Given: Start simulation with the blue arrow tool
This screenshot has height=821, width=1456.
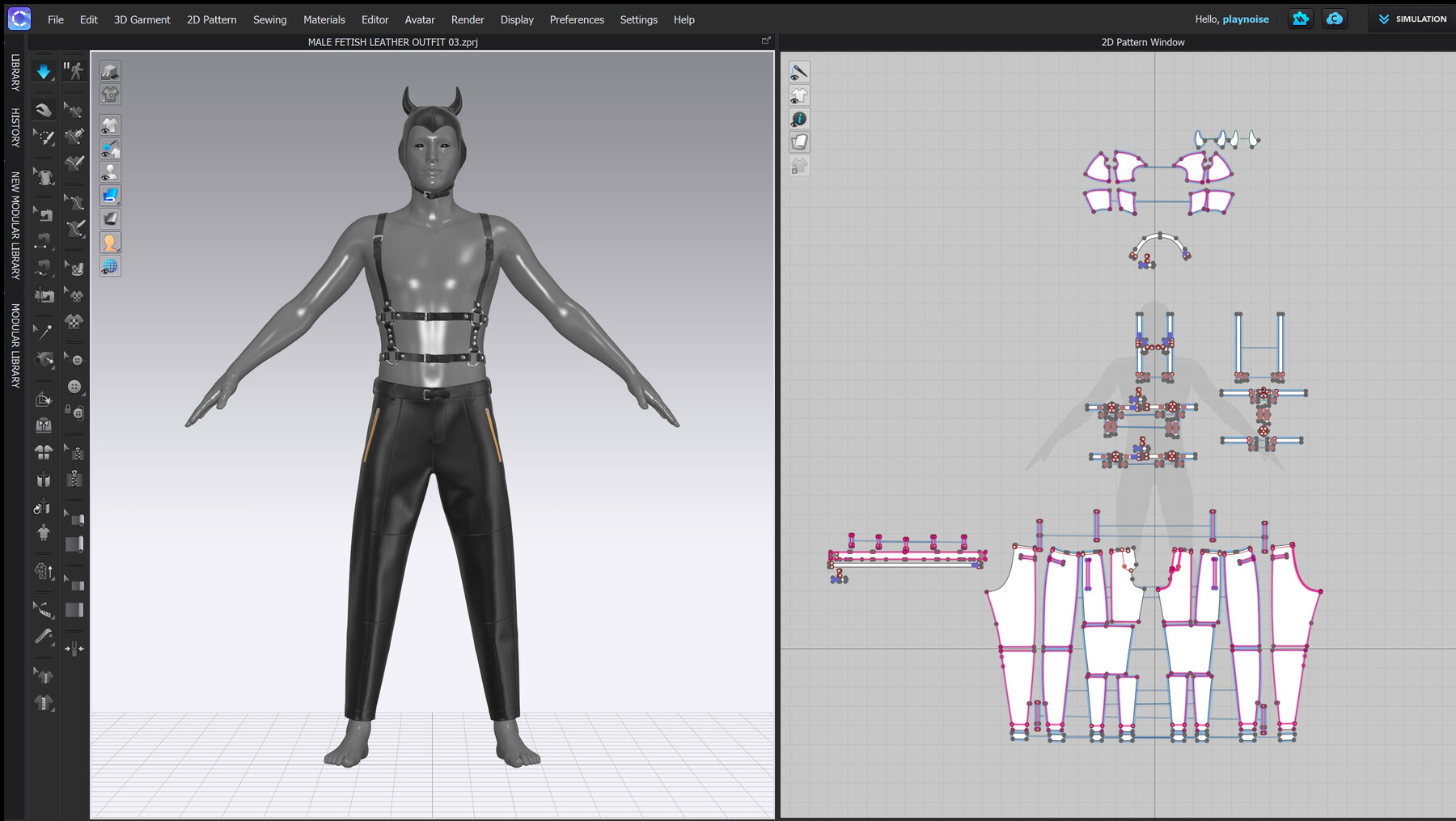Looking at the screenshot, I should [44, 71].
